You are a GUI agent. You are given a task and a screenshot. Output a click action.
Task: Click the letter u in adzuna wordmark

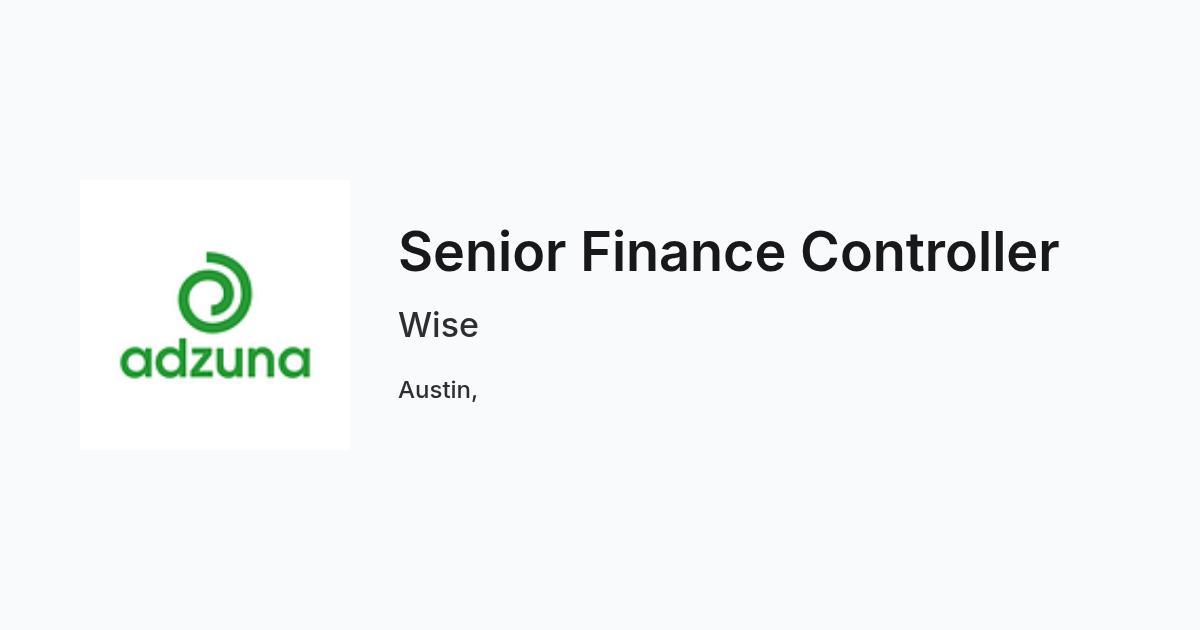[233, 363]
